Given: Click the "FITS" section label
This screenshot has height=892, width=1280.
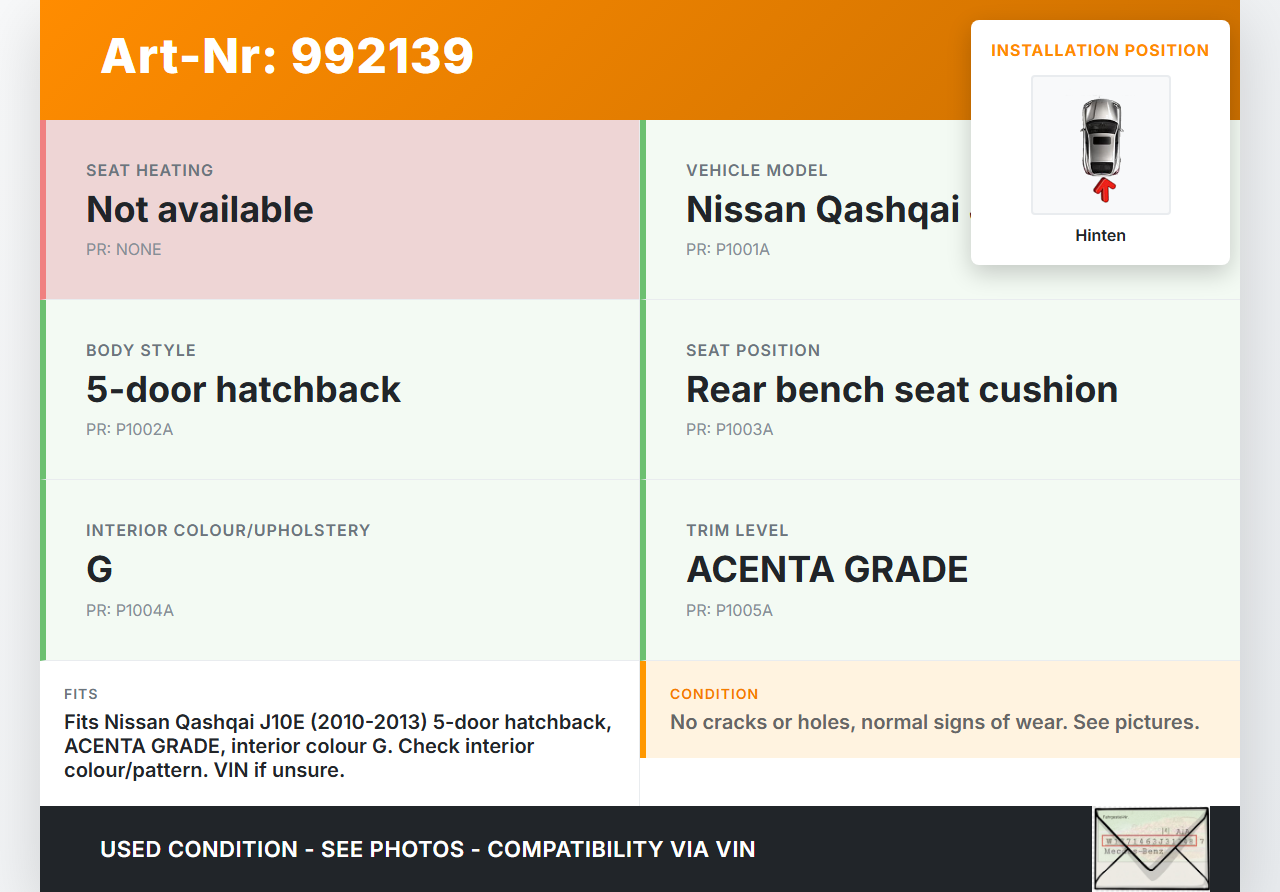Looking at the screenshot, I should click(x=81, y=694).
